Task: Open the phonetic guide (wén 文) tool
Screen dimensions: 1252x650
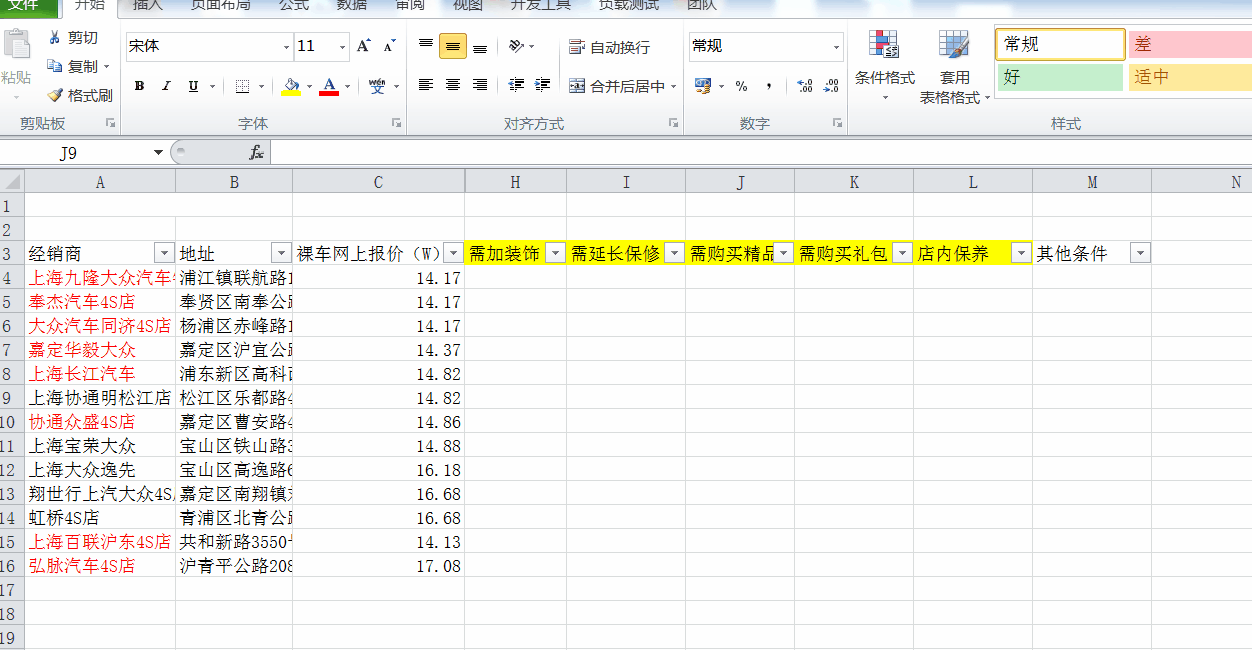Action: [x=377, y=87]
